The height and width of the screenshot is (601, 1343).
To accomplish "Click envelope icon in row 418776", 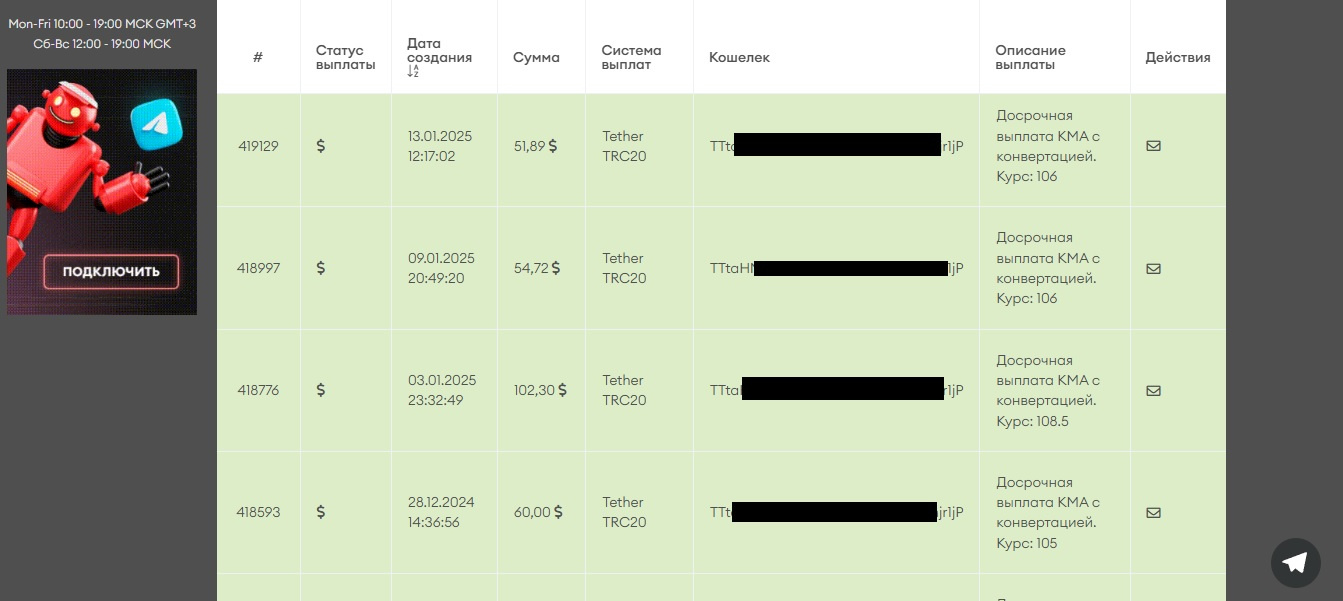I will 1153,391.
